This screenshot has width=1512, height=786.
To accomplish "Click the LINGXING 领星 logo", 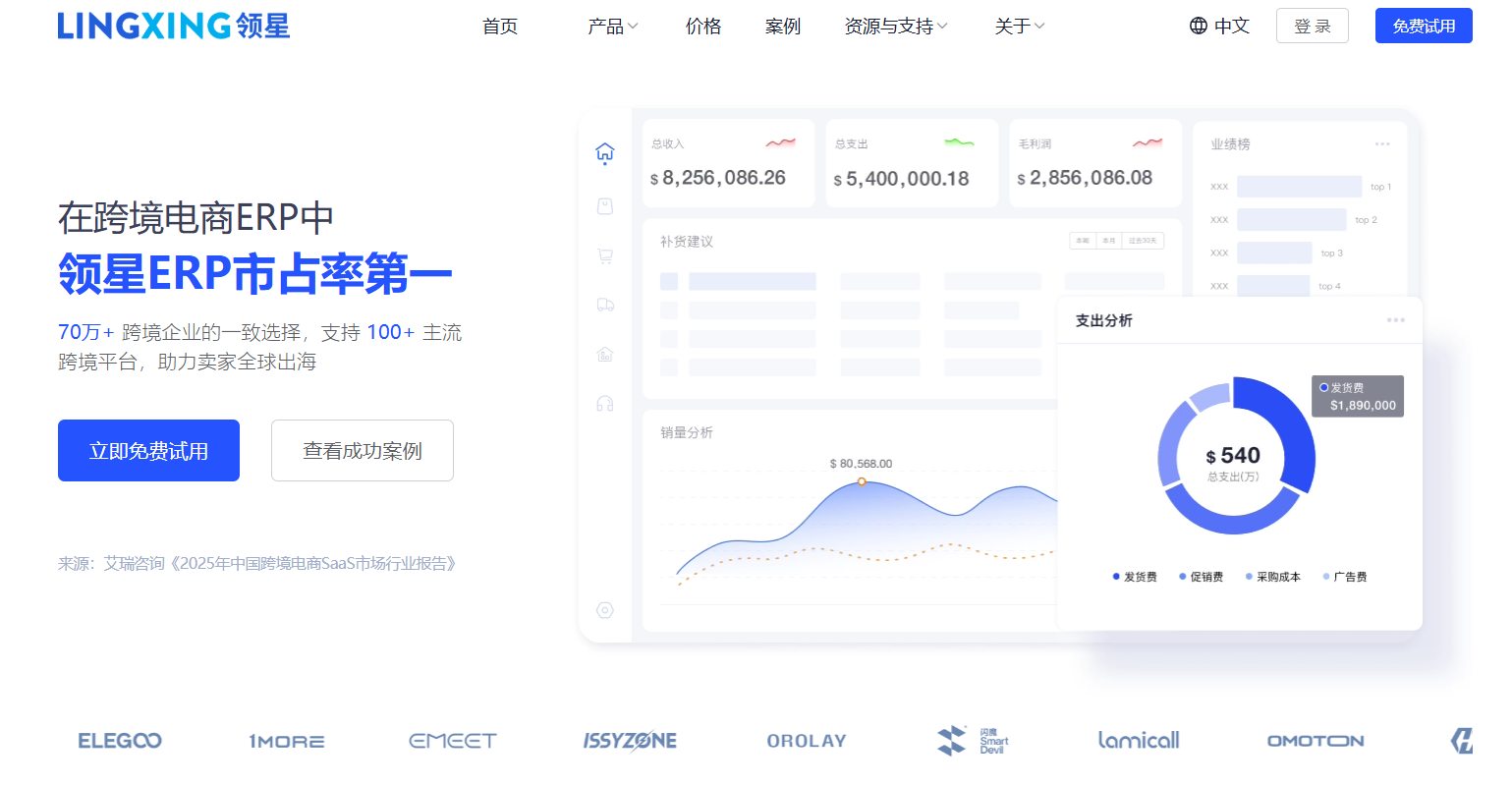I will click(174, 26).
